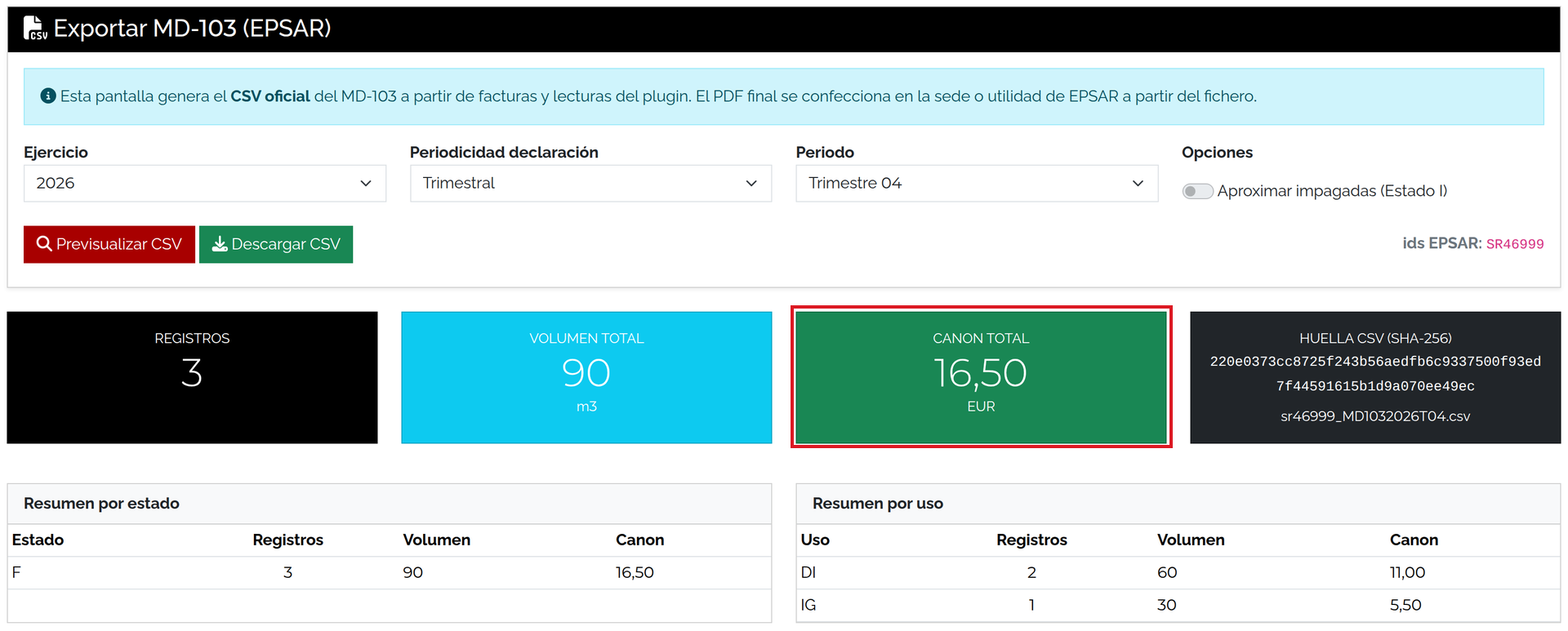Open the Periodo Trimestre 04 dropdown
Image resolution: width=1568 pixels, height=631 pixels.
(x=977, y=183)
